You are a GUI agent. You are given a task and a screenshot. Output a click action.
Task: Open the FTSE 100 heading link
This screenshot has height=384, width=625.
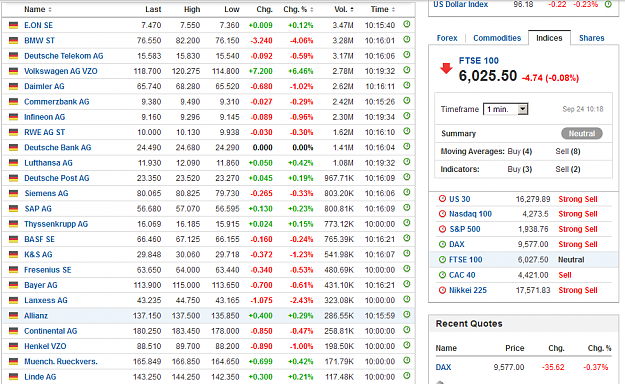coord(479,61)
